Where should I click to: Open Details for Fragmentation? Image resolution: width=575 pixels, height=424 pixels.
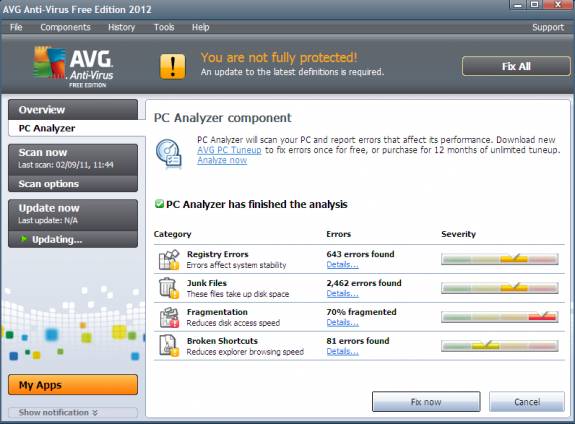click(x=343, y=323)
